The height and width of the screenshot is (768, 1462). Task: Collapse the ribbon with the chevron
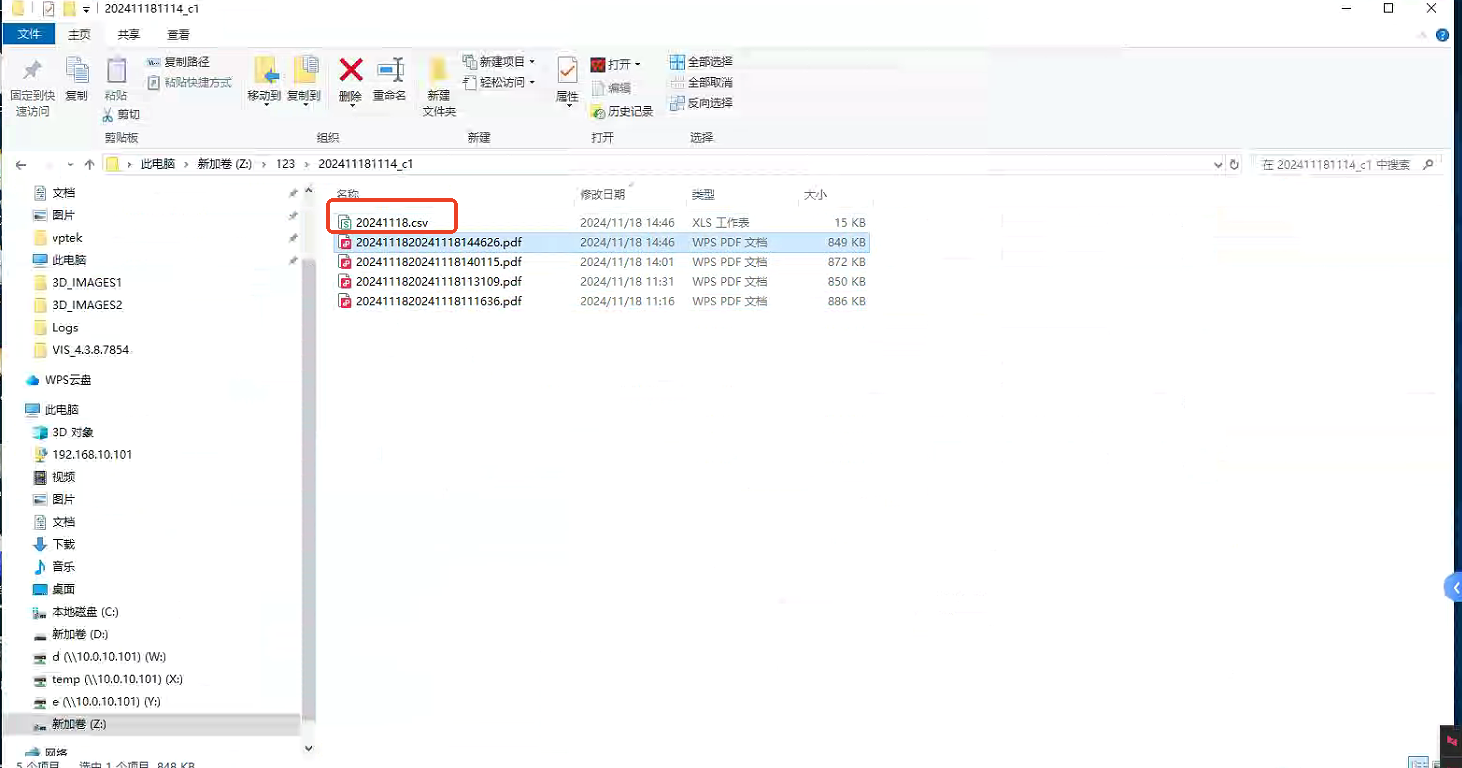pyautogui.click(x=1424, y=34)
